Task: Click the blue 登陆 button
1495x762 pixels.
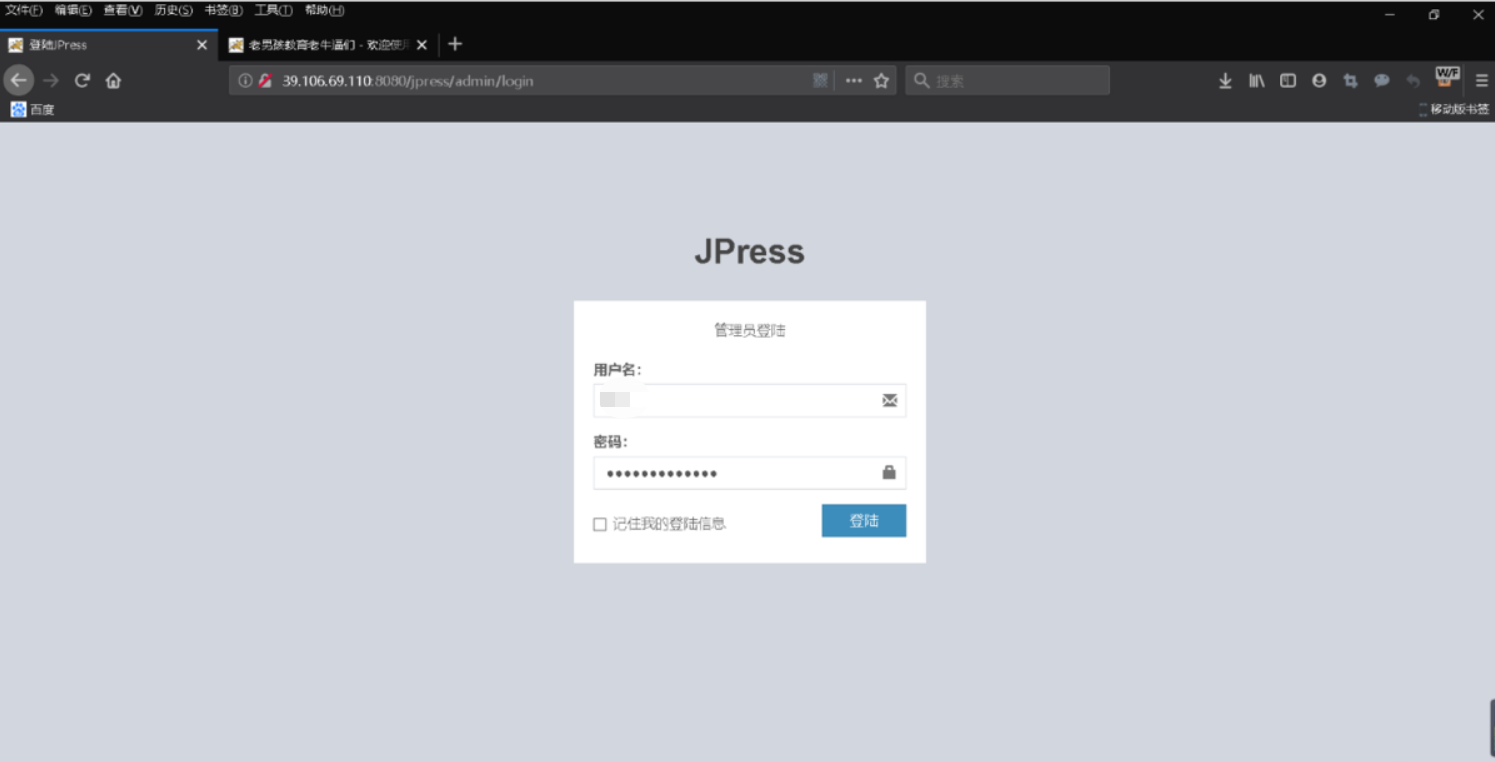Action: (x=864, y=521)
